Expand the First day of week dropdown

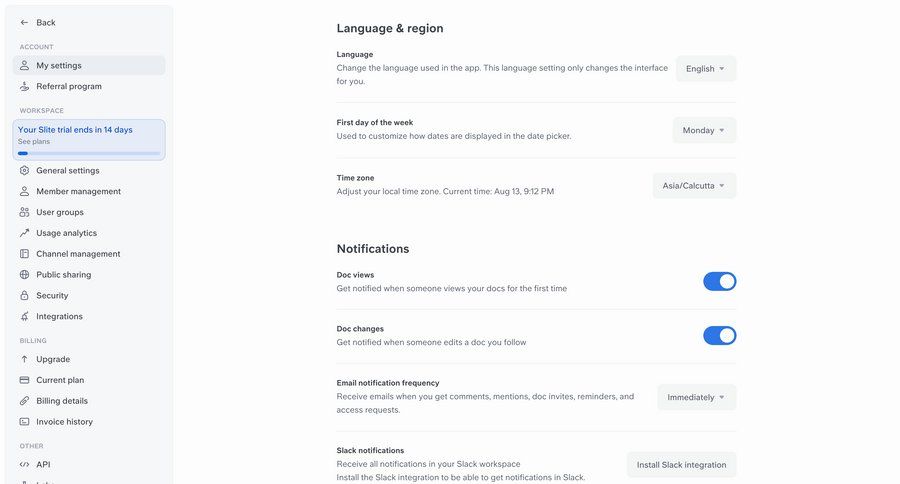click(704, 131)
